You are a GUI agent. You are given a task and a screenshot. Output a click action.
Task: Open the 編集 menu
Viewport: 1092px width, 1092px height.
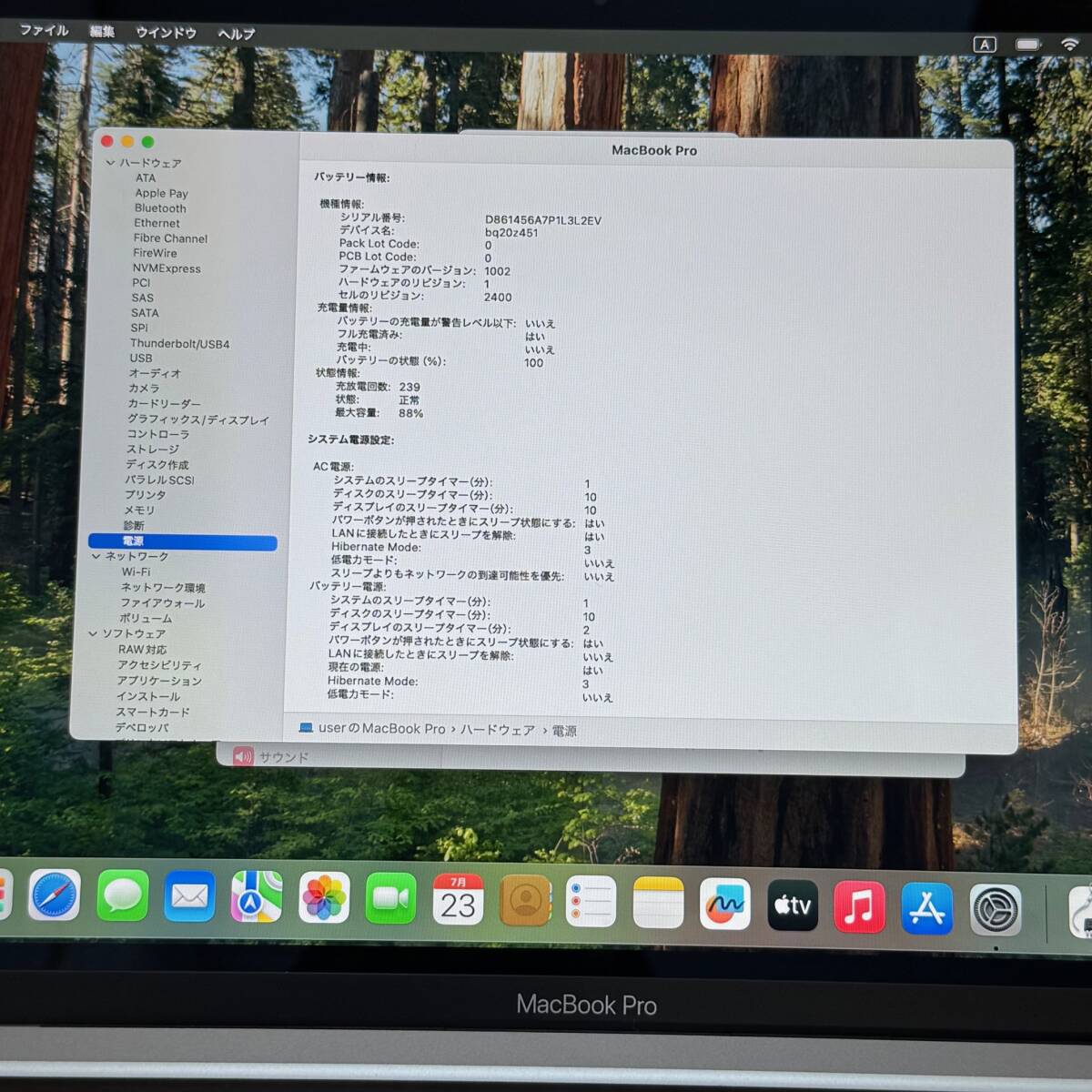pos(102,31)
